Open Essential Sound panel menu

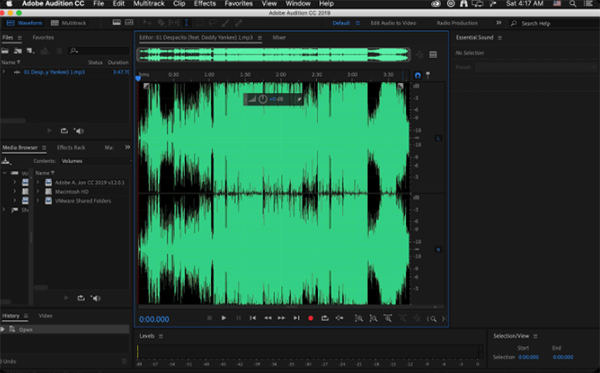point(500,37)
